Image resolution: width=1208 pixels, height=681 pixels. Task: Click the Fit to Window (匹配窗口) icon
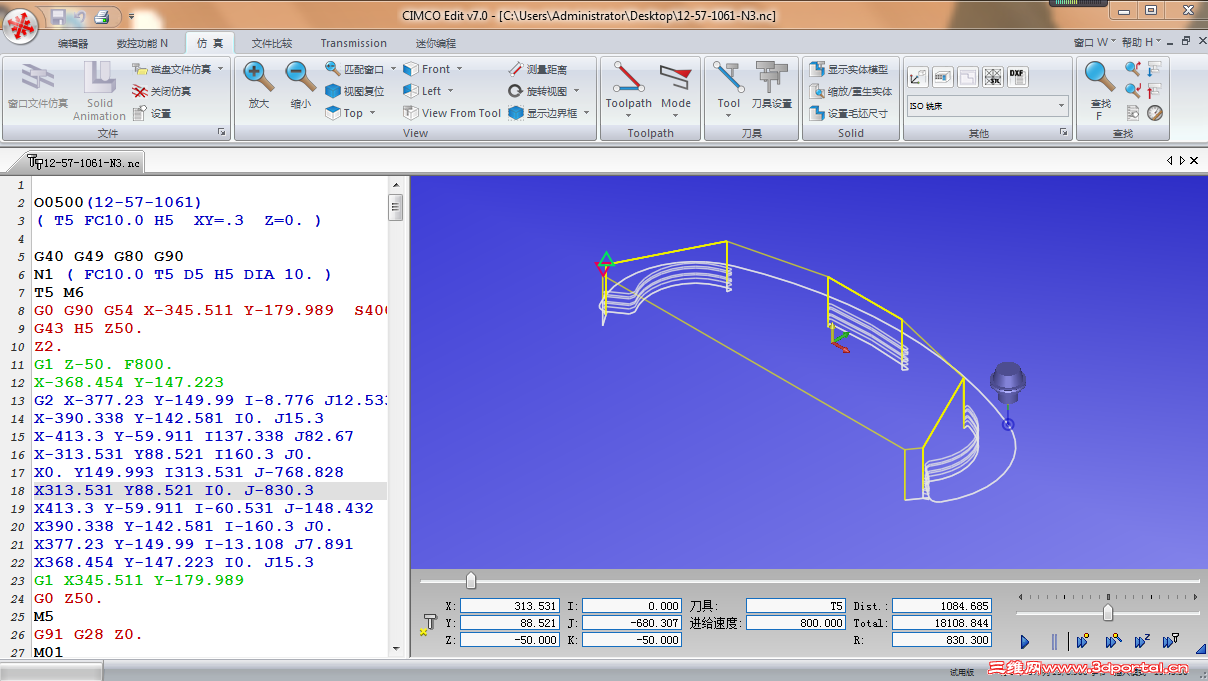coord(333,69)
